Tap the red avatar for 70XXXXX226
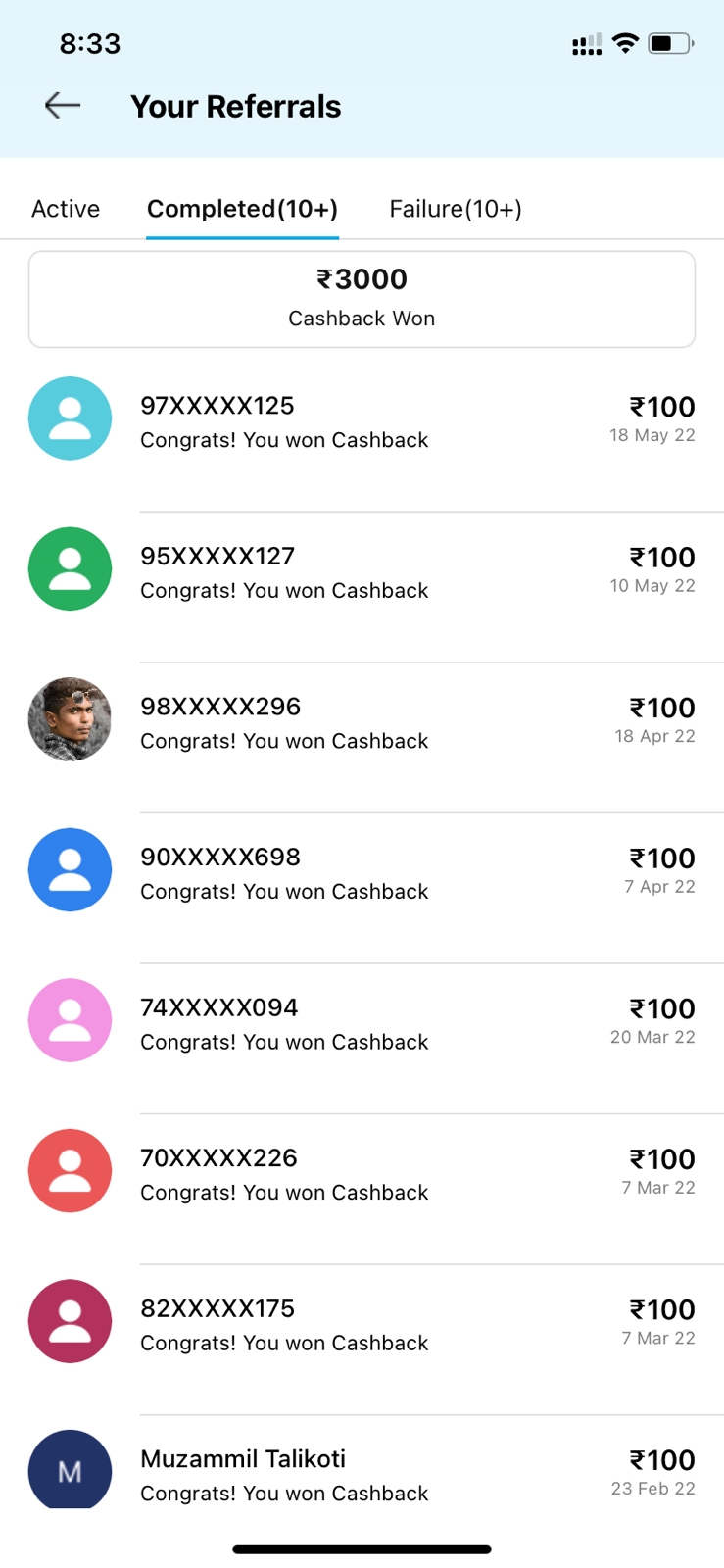 (70, 1170)
